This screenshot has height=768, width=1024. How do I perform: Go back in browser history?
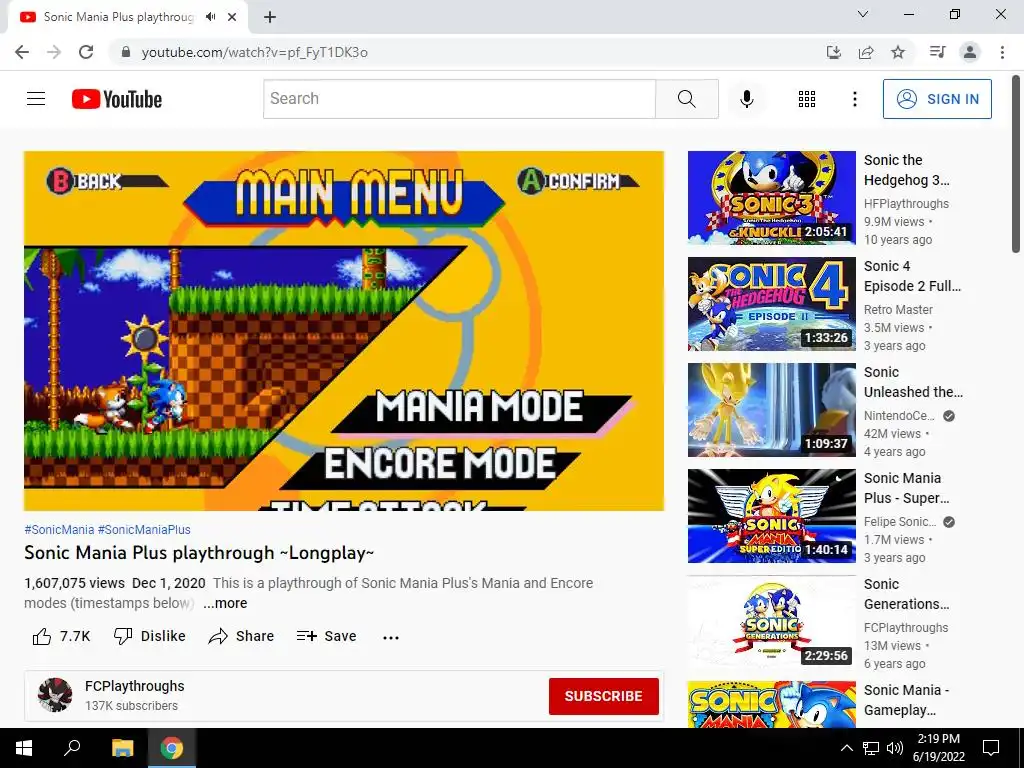(22, 52)
